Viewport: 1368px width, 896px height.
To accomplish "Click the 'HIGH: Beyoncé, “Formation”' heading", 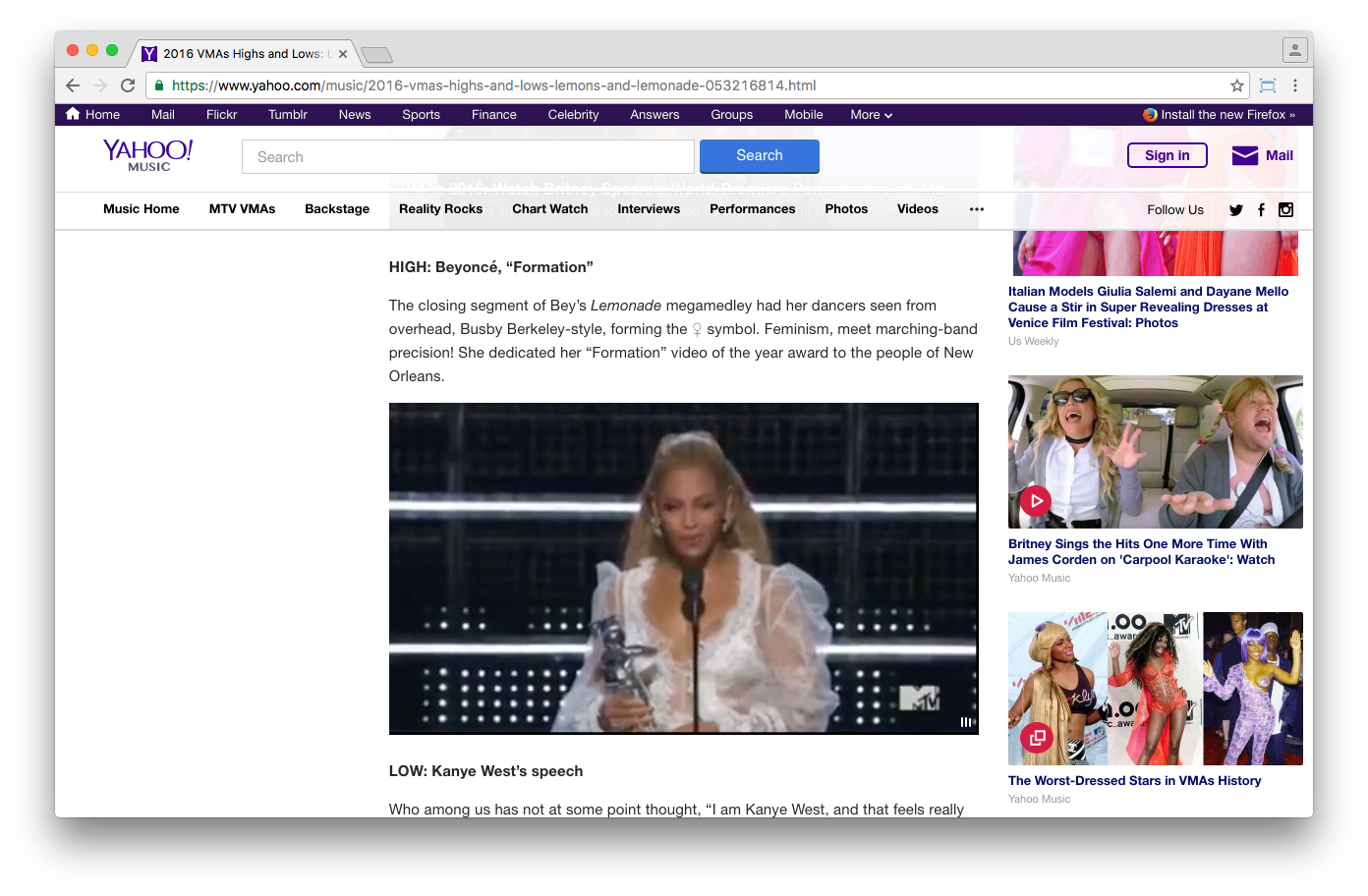I will tap(490, 267).
